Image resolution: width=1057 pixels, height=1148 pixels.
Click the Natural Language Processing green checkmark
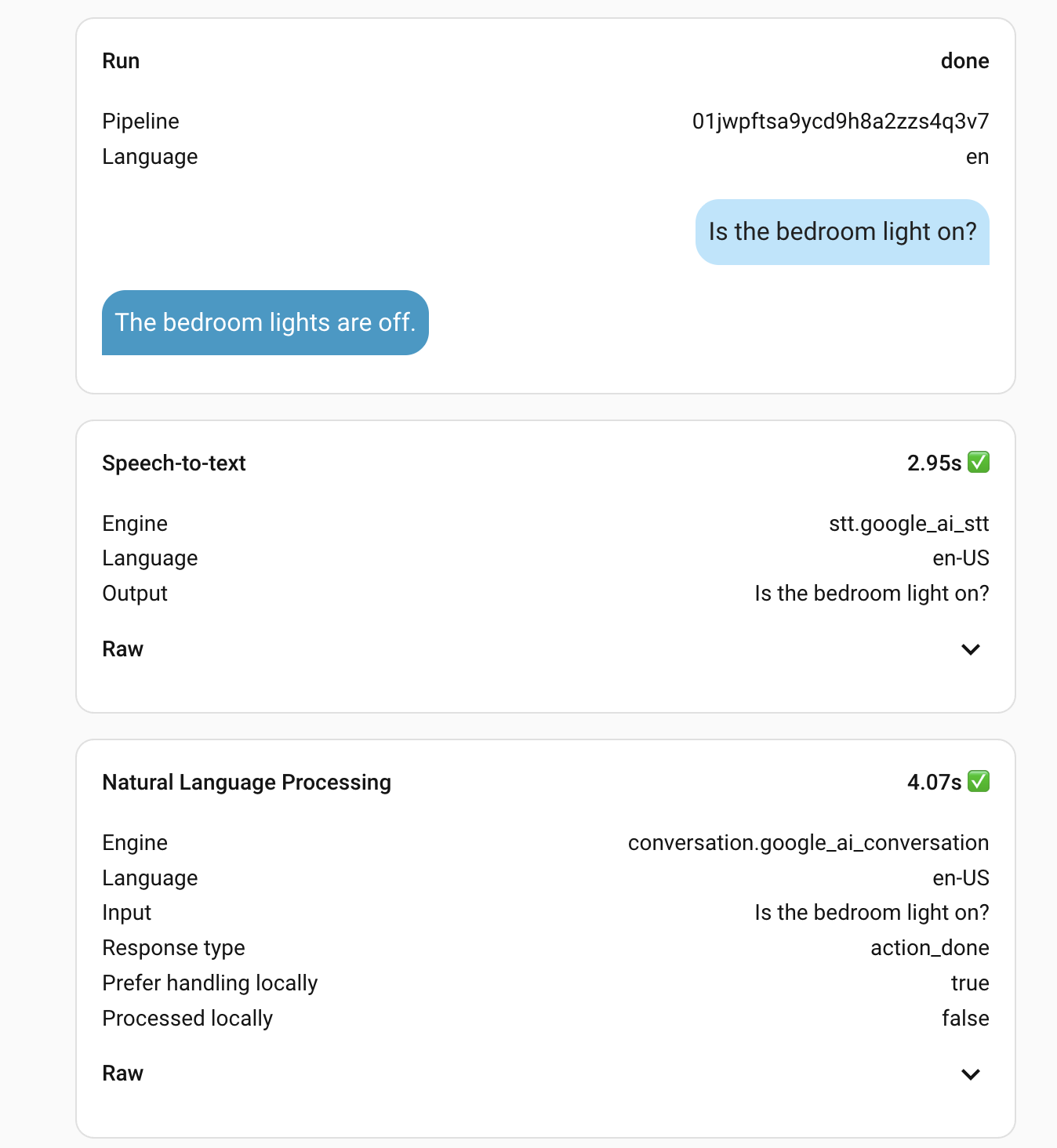pyautogui.click(x=978, y=782)
